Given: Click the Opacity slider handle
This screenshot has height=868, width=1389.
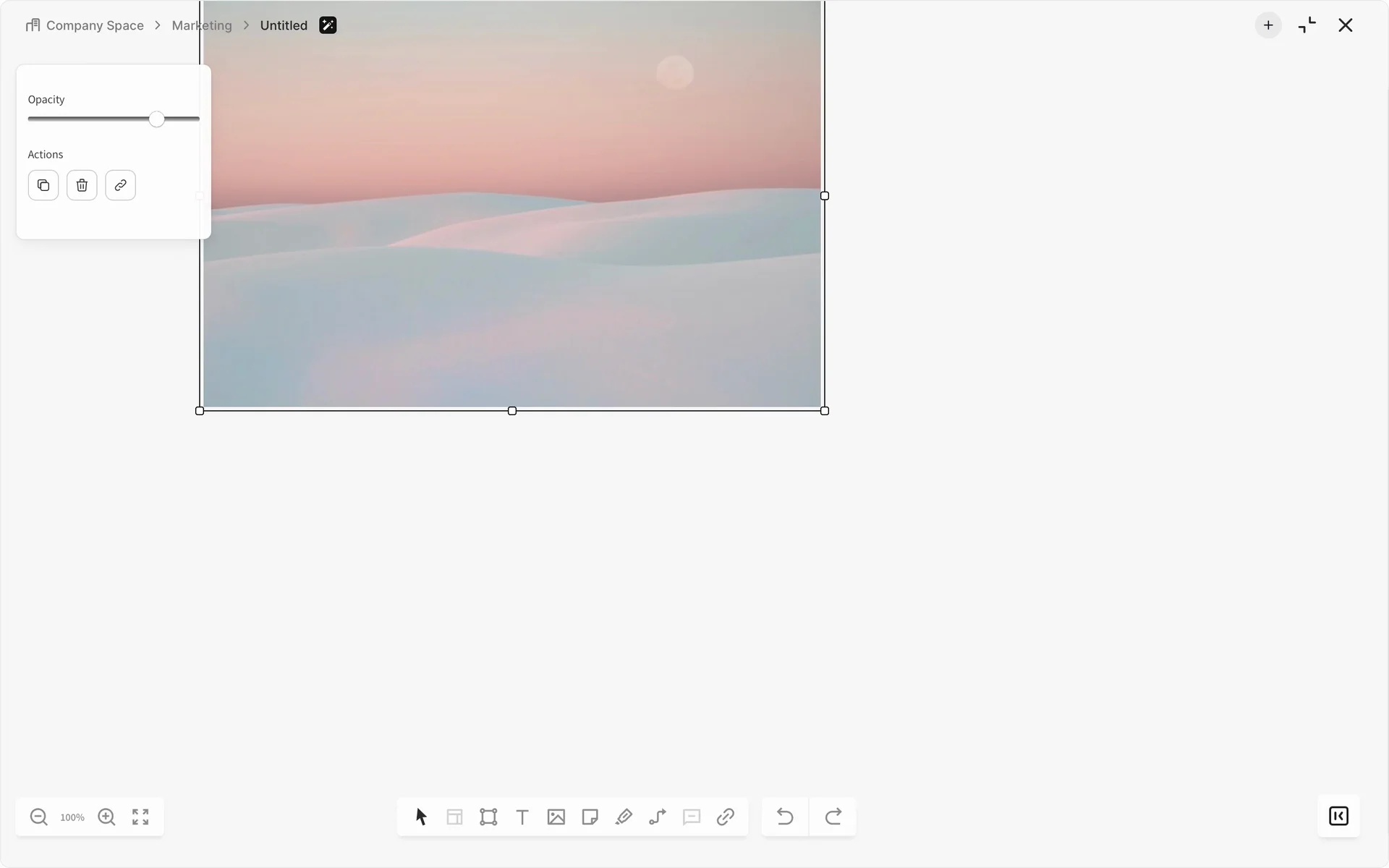Looking at the screenshot, I should [157, 119].
